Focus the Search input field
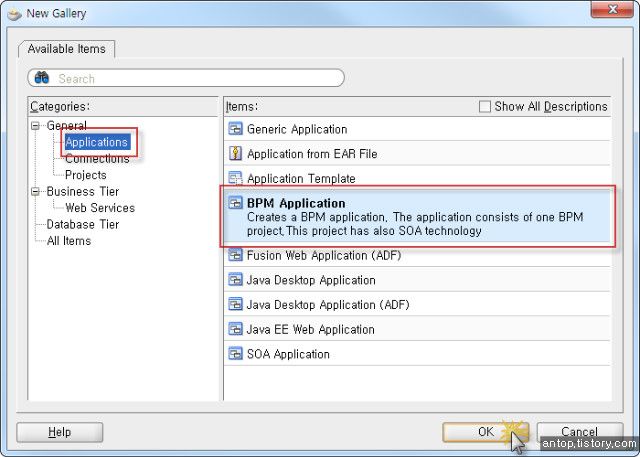The width and height of the screenshot is (640, 457). tap(186, 78)
